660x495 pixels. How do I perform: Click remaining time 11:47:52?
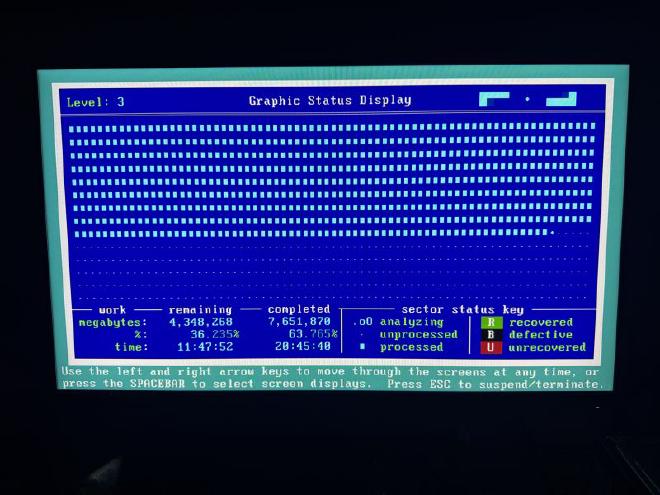[x=205, y=347]
